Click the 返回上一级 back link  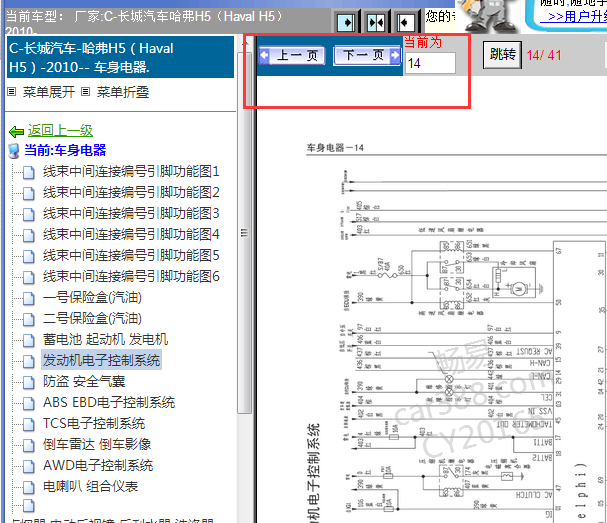(60, 131)
